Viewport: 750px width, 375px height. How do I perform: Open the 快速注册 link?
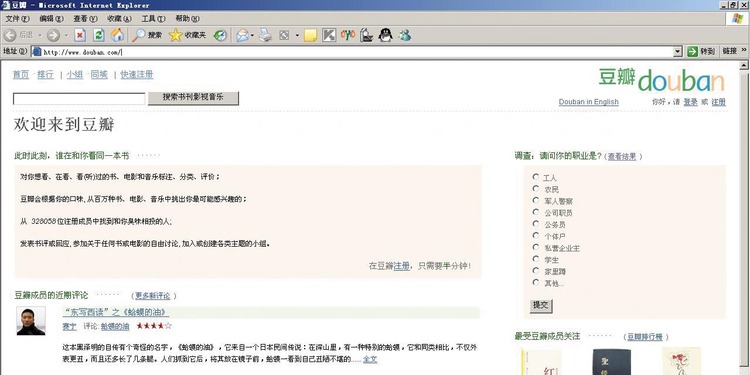click(x=137, y=75)
